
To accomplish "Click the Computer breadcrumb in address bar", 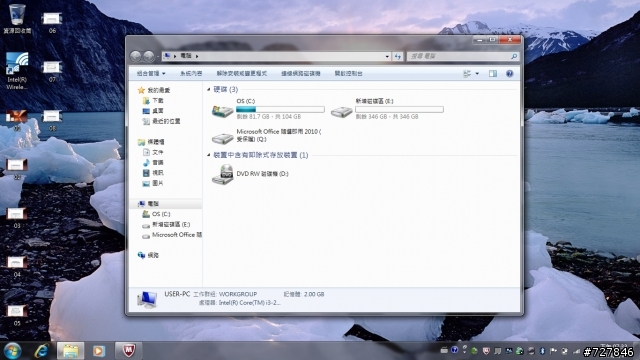I will coord(185,56).
